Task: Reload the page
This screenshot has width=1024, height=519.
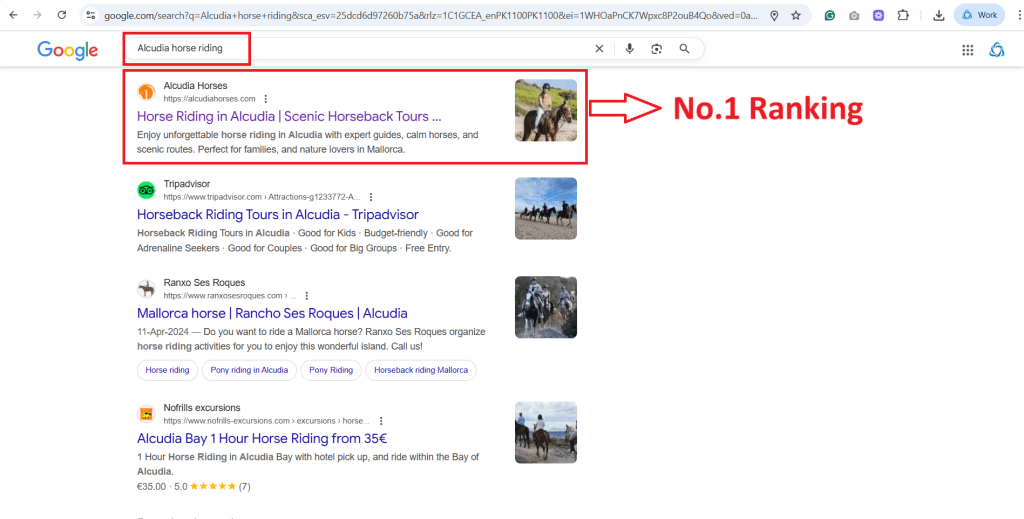Action: point(62,16)
